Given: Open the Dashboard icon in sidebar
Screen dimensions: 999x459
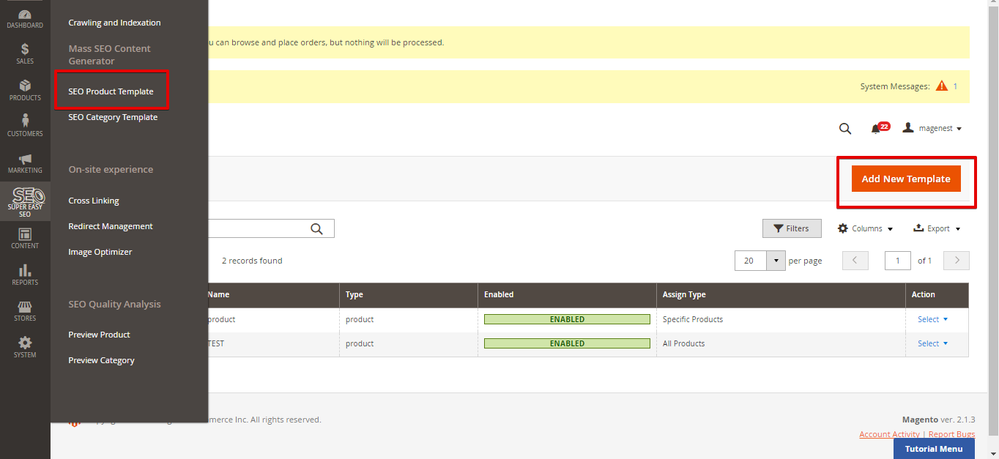Looking at the screenshot, I should point(25,18).
